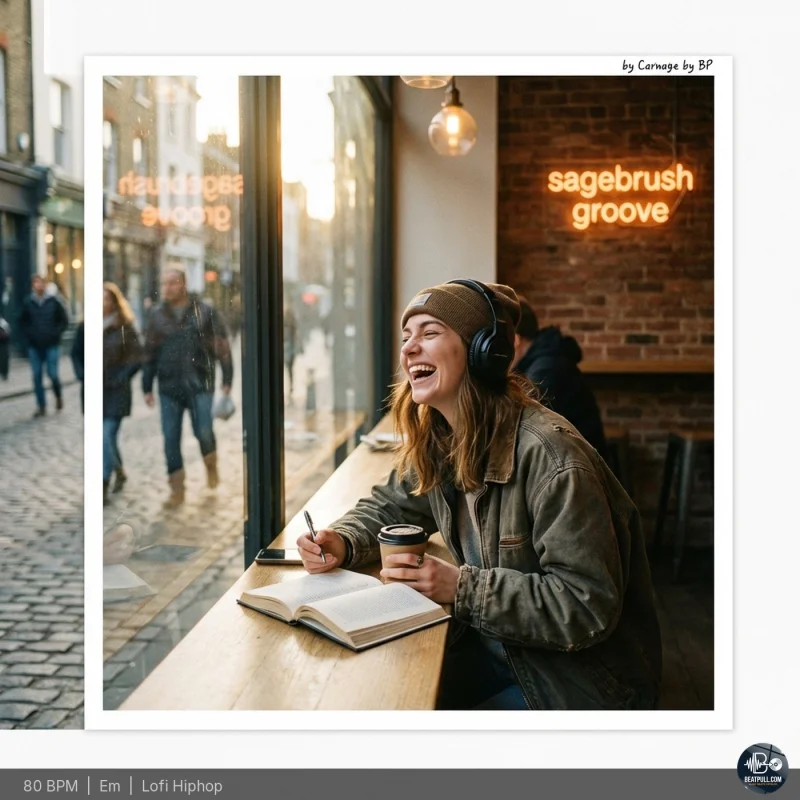Select the Em key label
800x800 pixels.
109,786
